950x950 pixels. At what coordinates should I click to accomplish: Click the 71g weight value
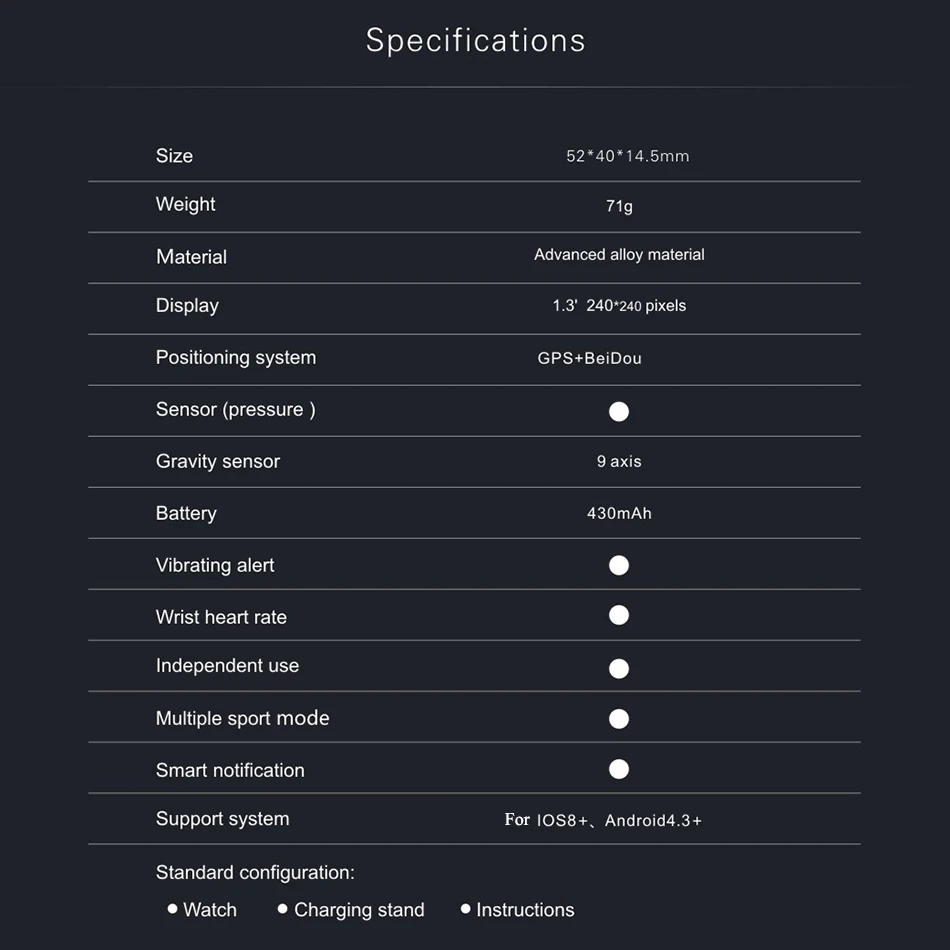point(619,206)
